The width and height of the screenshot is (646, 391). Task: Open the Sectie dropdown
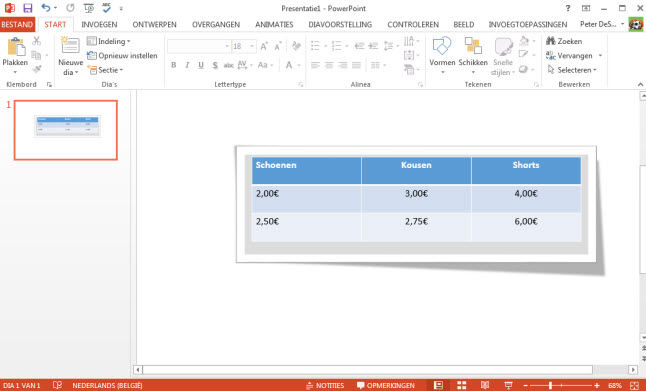coord(105,70)
